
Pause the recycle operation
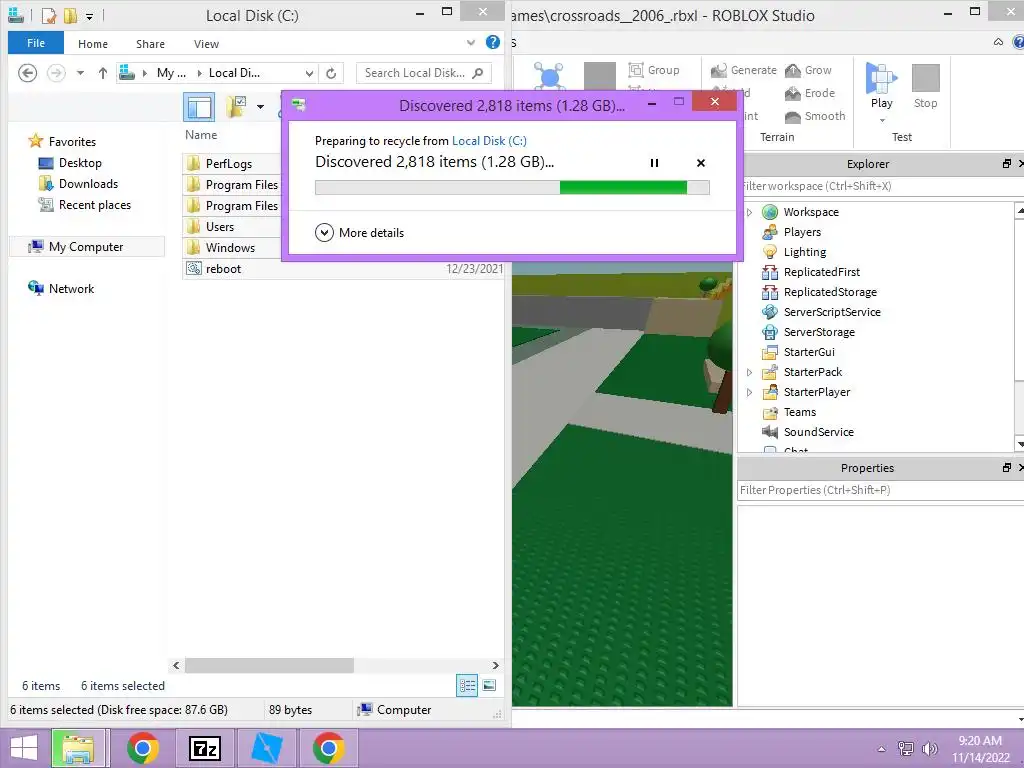pyautogui.click(x=654, y=163)
